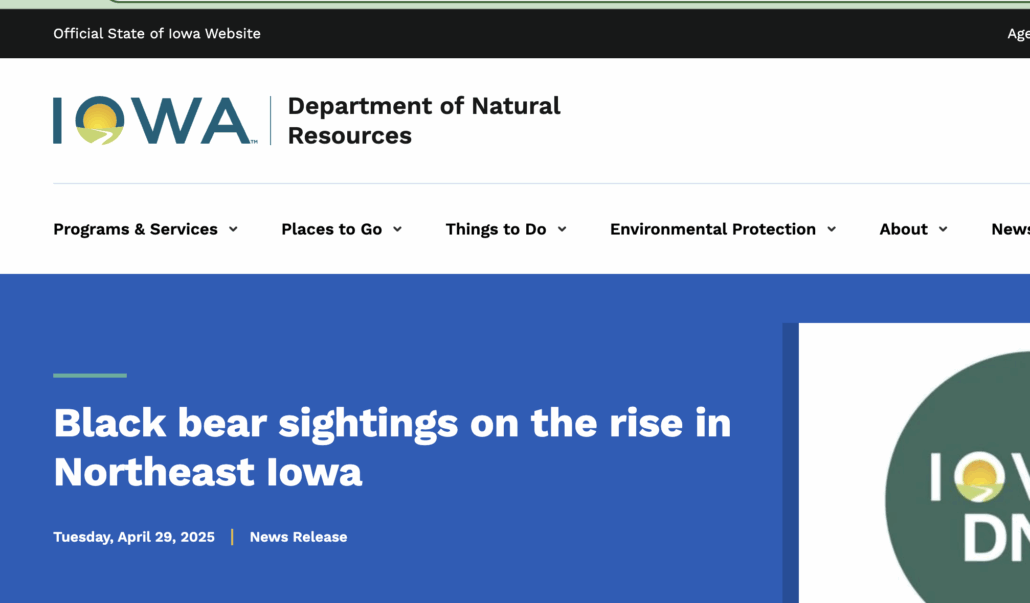Click the Iowa logo in the header
This screenshot has height=603, width=1030.
(x=155, y=120)
